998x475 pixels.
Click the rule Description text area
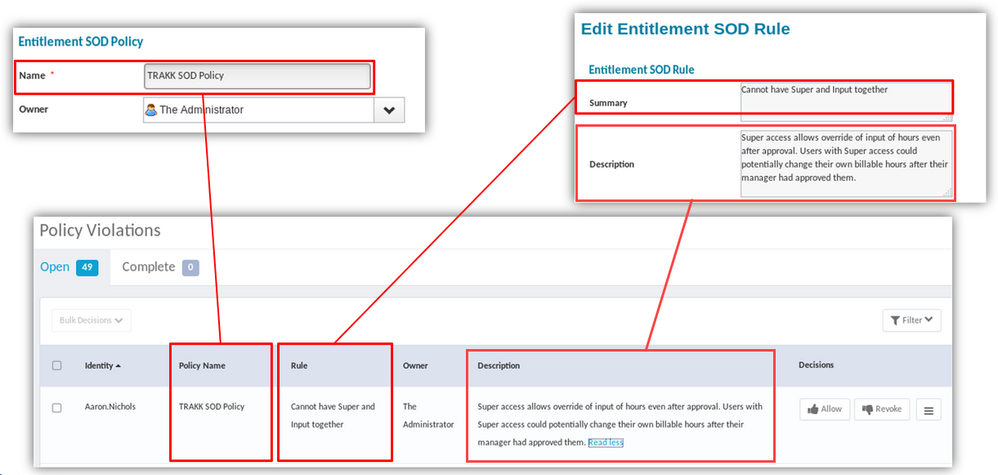tap(846, 162)
